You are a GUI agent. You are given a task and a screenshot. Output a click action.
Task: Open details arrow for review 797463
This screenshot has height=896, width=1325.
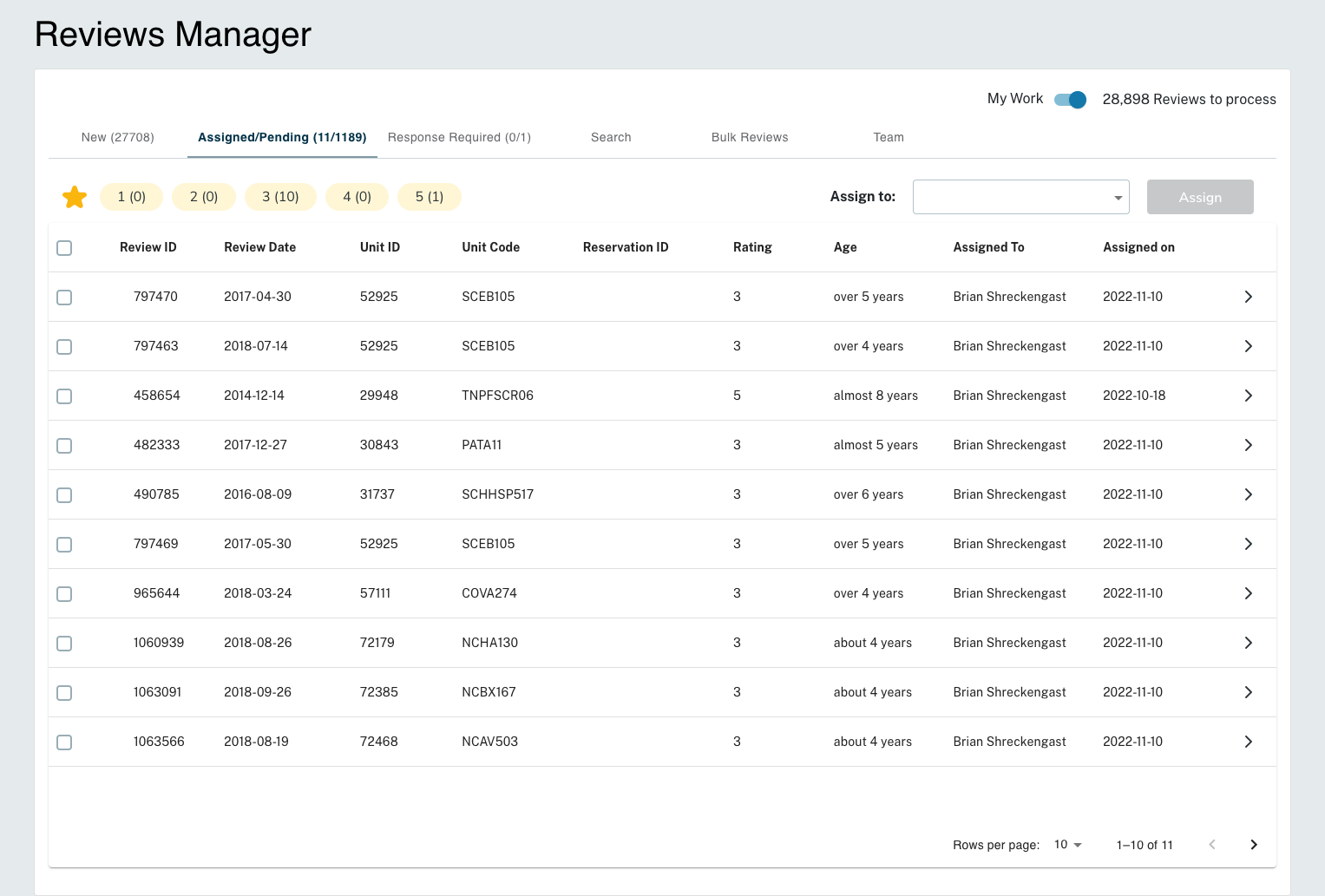tap(1248, 346)
